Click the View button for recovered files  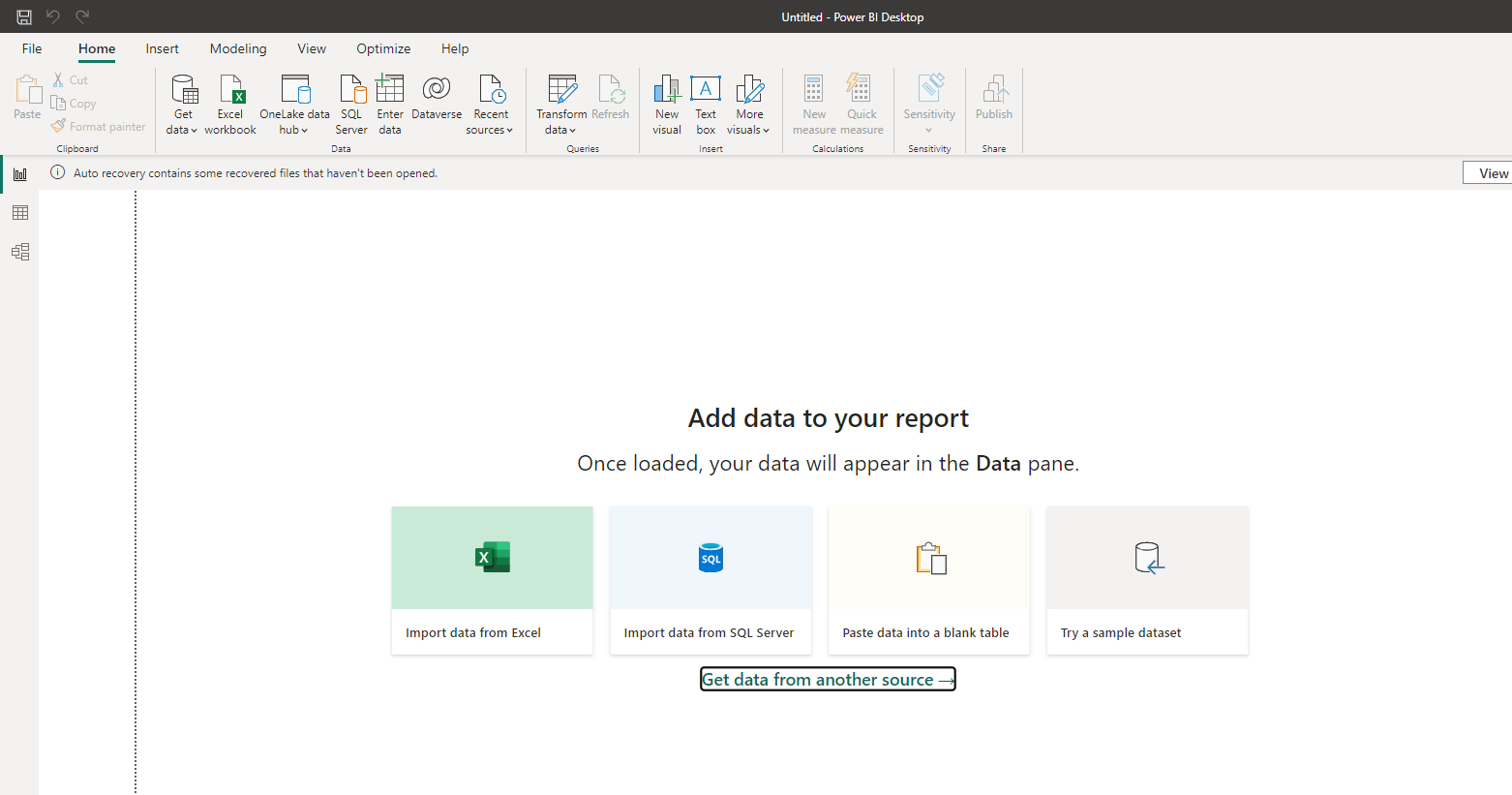tap(1488, 173)
